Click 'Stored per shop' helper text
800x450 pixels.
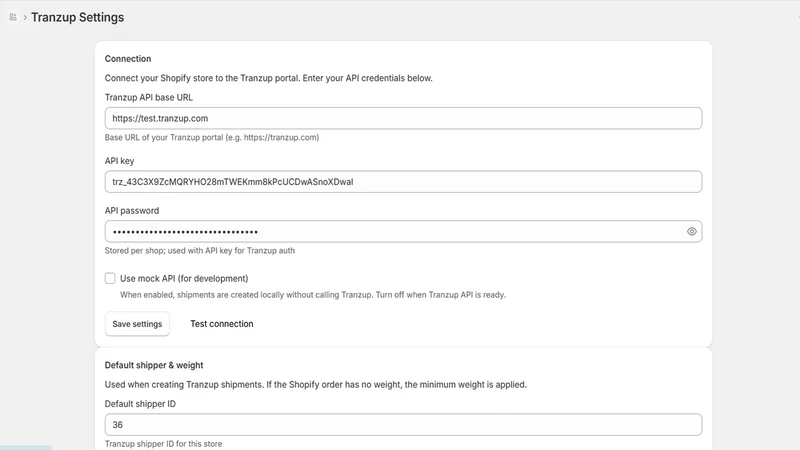[199, 251]
